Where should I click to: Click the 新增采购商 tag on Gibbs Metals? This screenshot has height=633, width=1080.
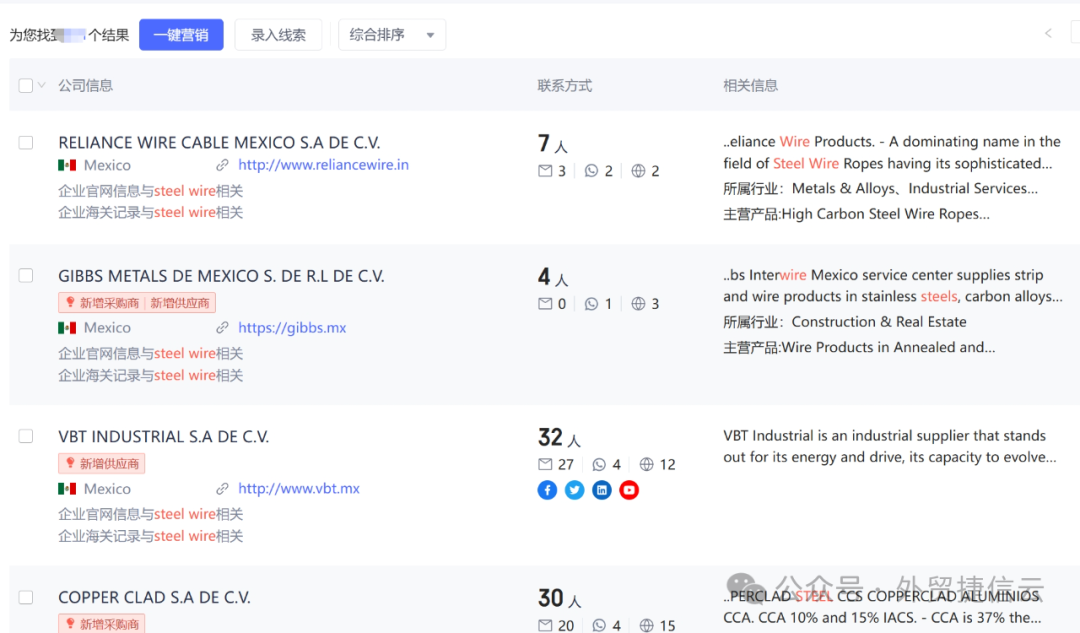101,303
